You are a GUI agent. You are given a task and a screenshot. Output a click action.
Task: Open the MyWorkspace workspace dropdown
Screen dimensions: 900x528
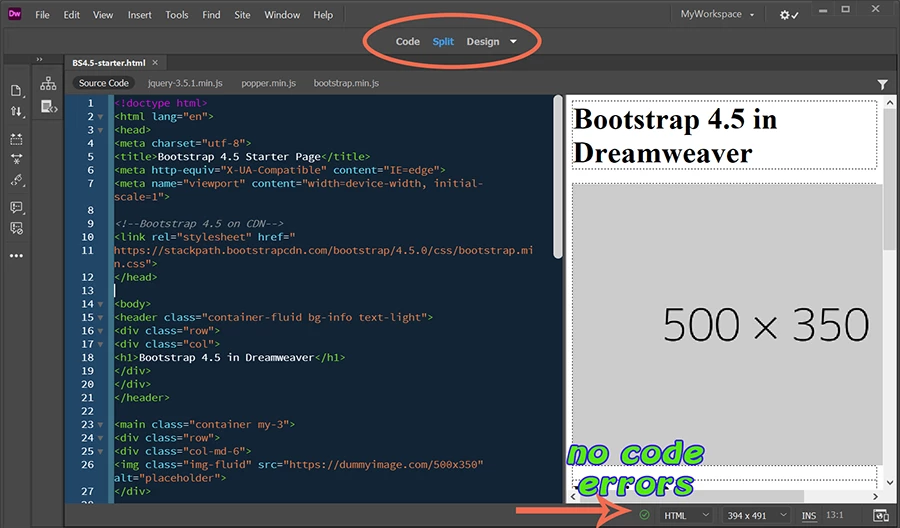tap(717, 14)
